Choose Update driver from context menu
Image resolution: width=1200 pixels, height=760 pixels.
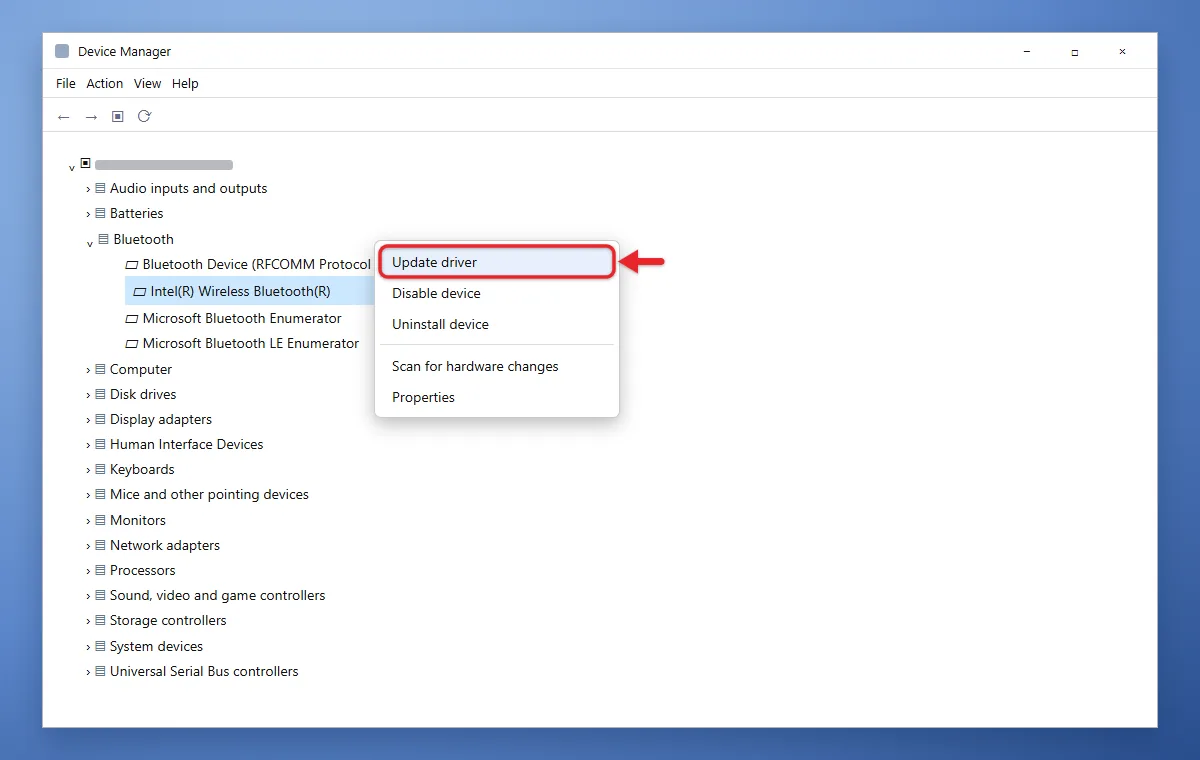[496, 262]
